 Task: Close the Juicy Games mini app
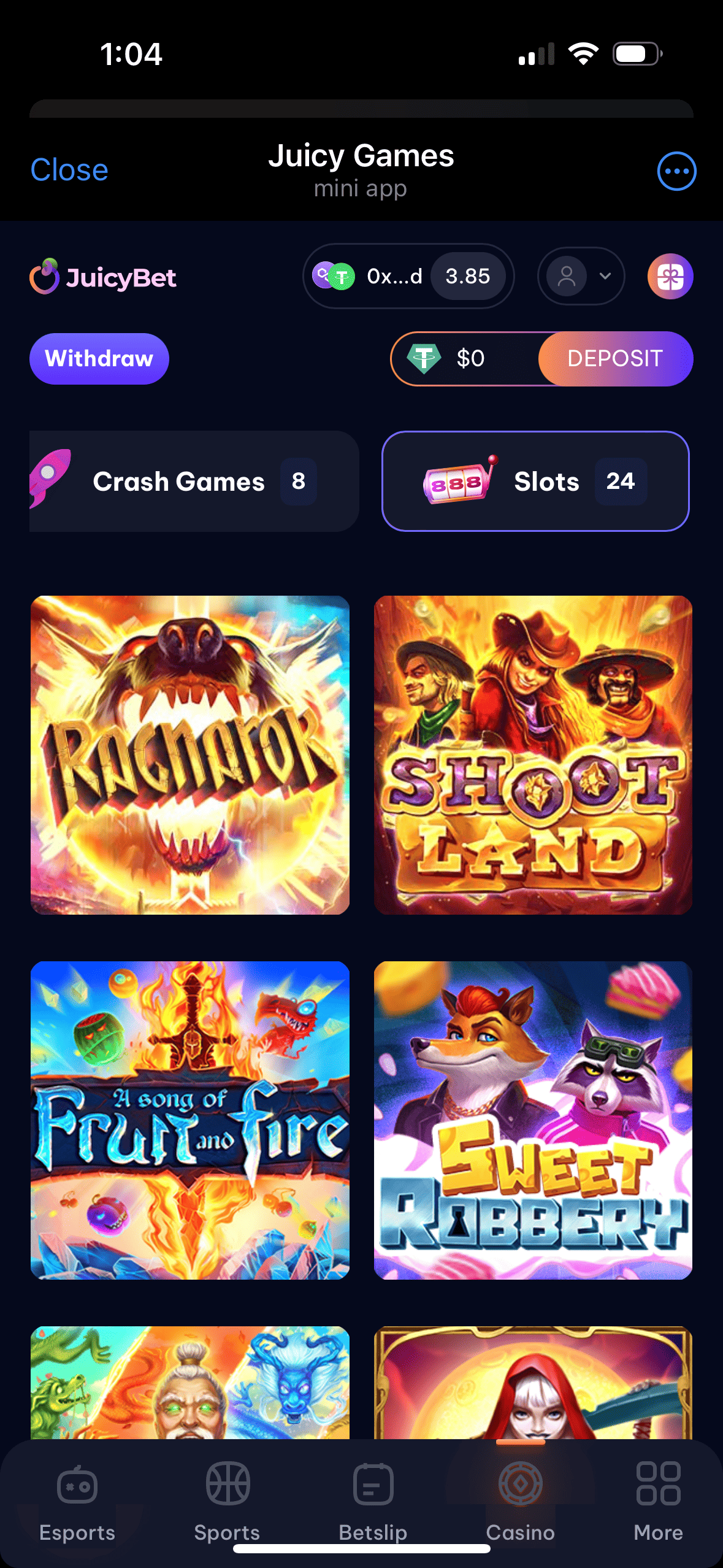tap(69, 170)
